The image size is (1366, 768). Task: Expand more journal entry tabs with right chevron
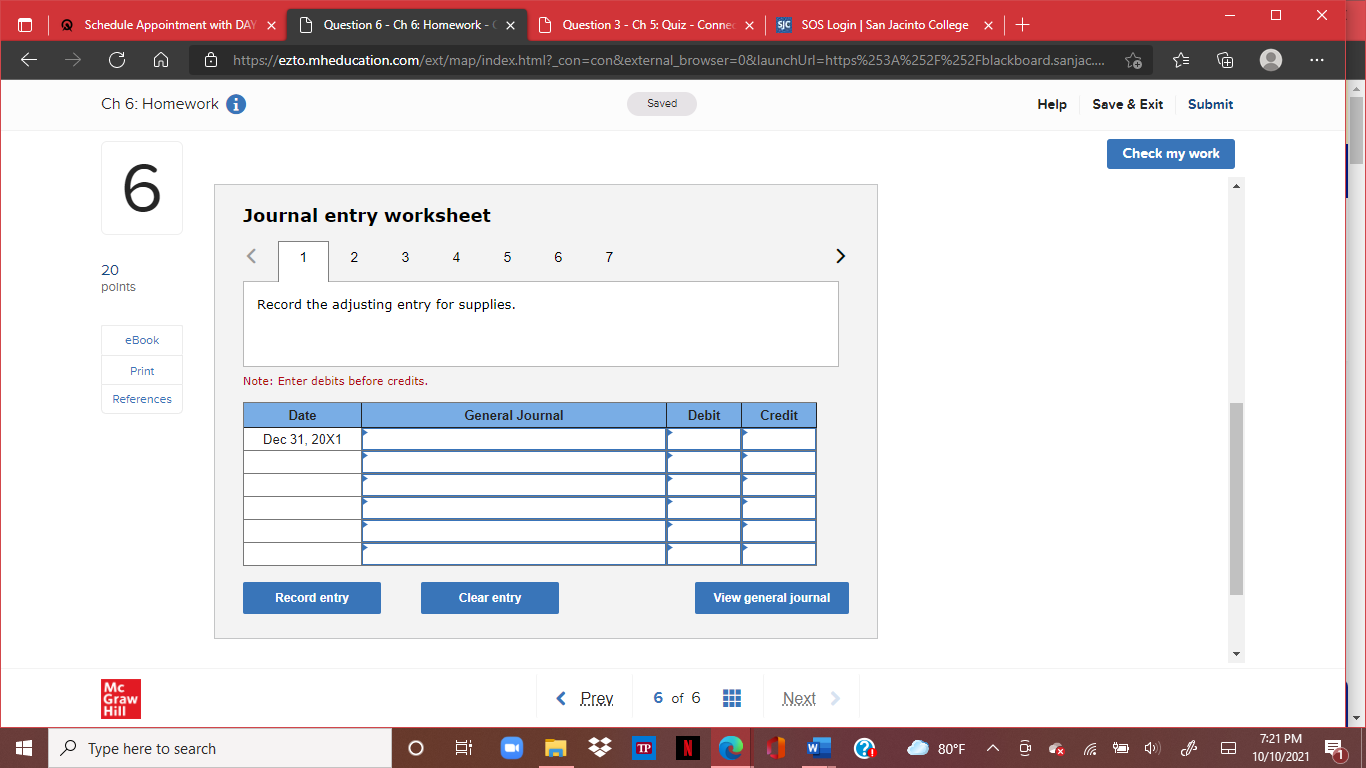[840, 256]
